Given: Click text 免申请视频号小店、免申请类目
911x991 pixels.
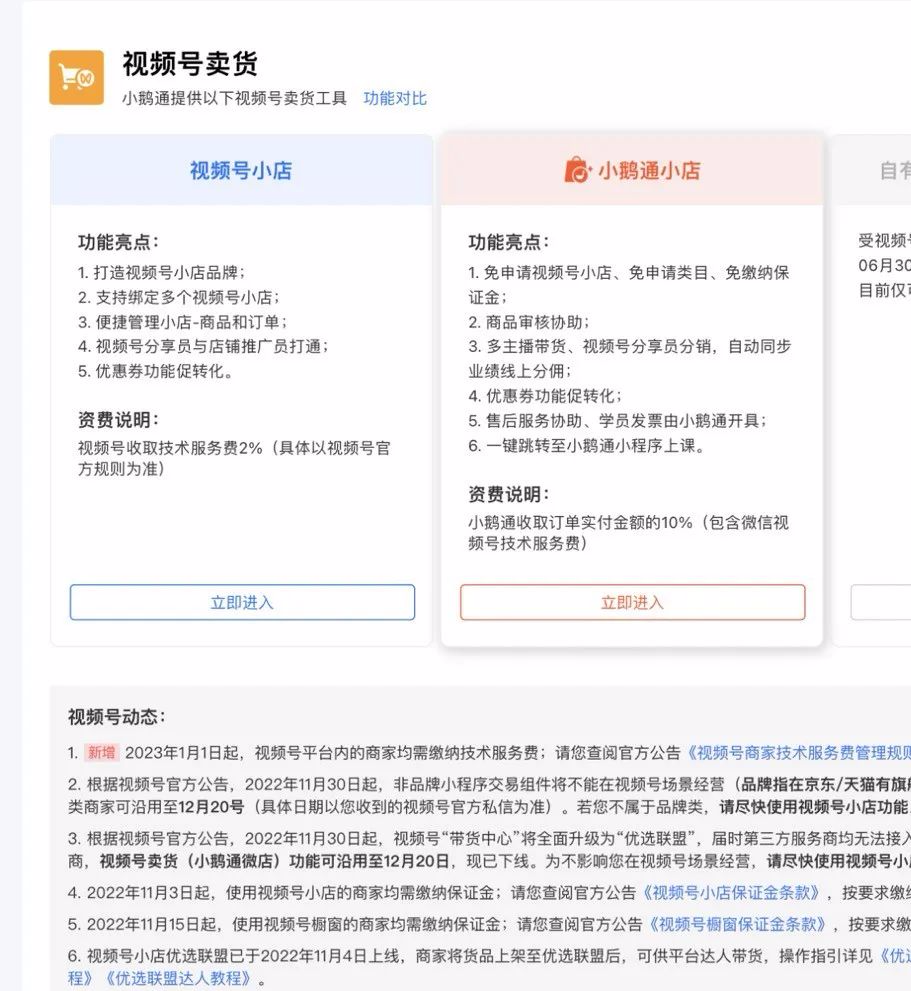Looking at the screenshot, I should point(596,272).
